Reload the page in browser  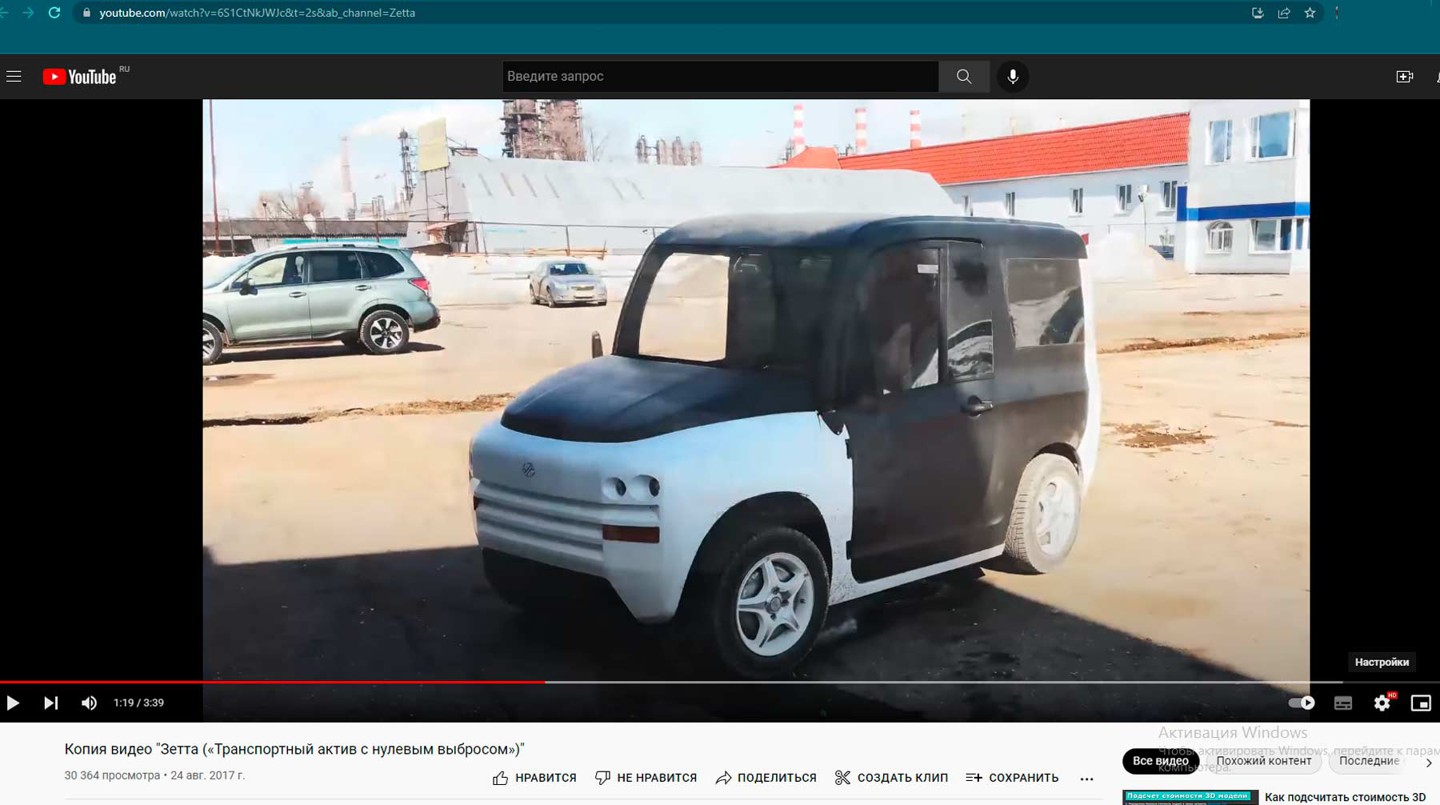pyautogui.click(x=54, y=13)
